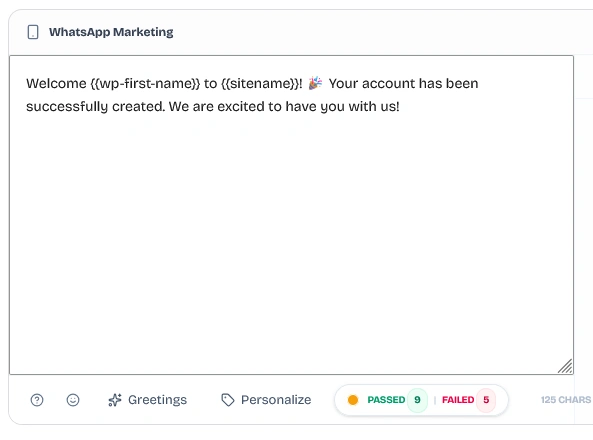The image size is (593, 440).
Task: Click the {{wp-first-name}} placeholder in message
Action: (x=145, y=83)
